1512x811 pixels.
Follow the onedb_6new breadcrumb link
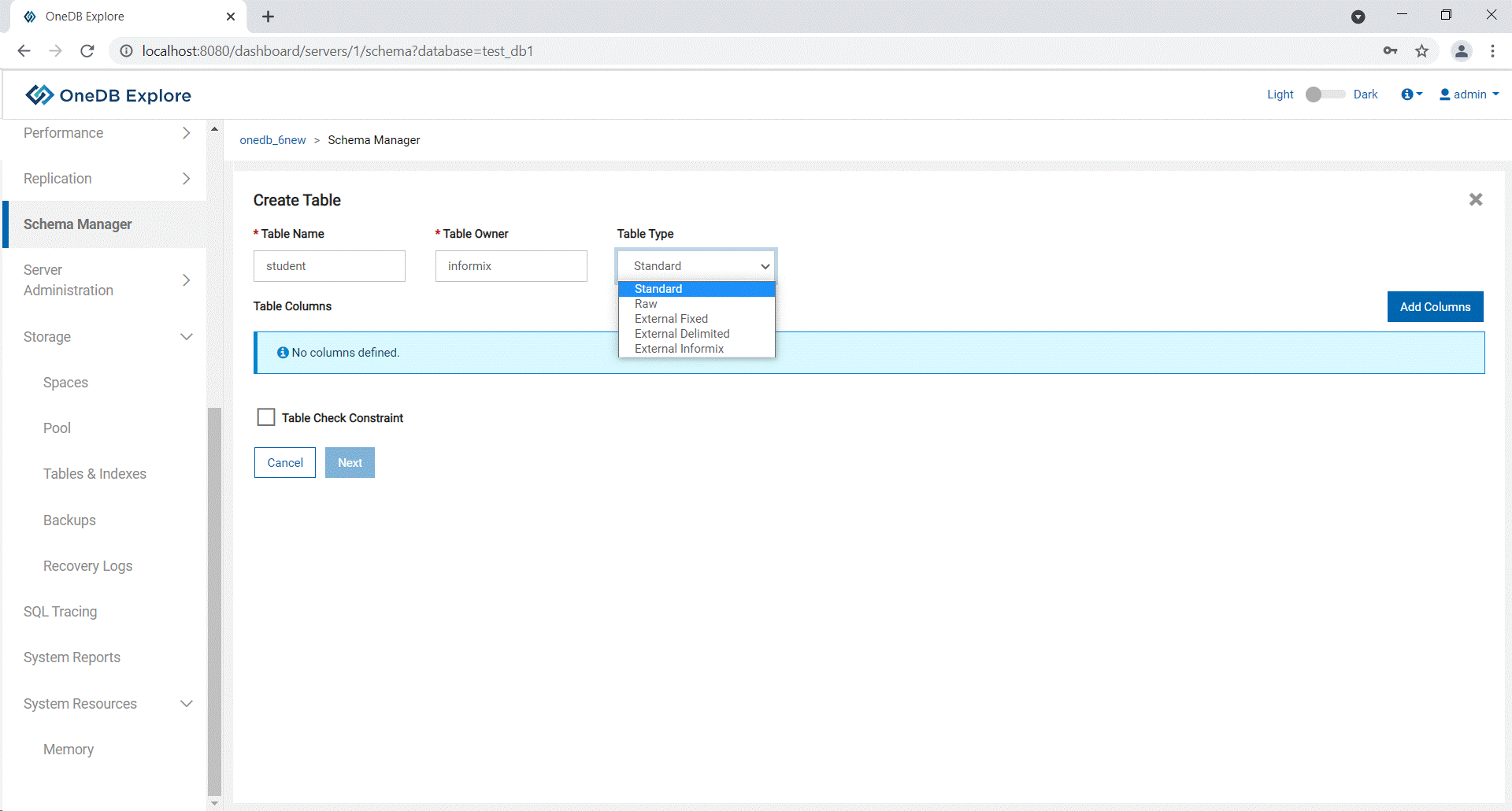[272, 140]
